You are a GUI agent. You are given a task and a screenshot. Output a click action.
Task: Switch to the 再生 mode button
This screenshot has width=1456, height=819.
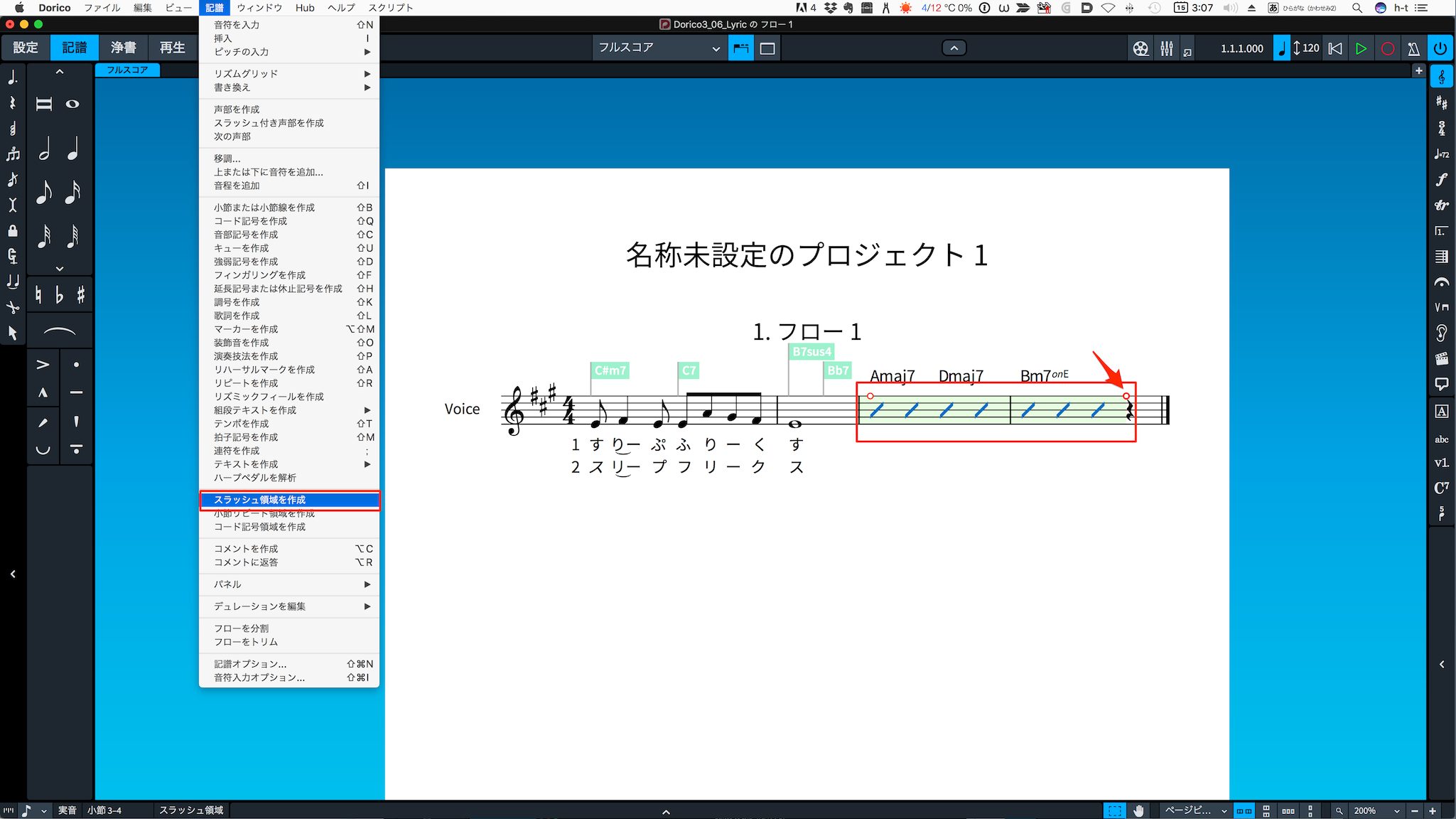click(172, 48)
